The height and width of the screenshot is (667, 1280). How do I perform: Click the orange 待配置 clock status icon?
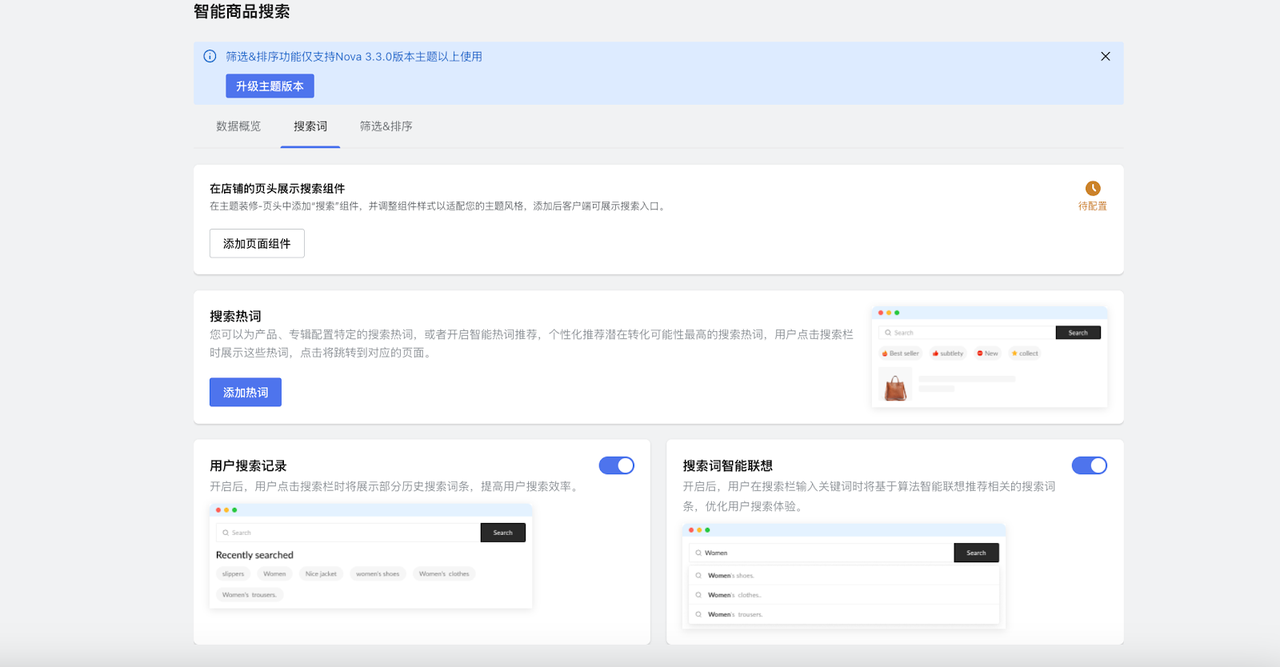(x=1092, y=188)
